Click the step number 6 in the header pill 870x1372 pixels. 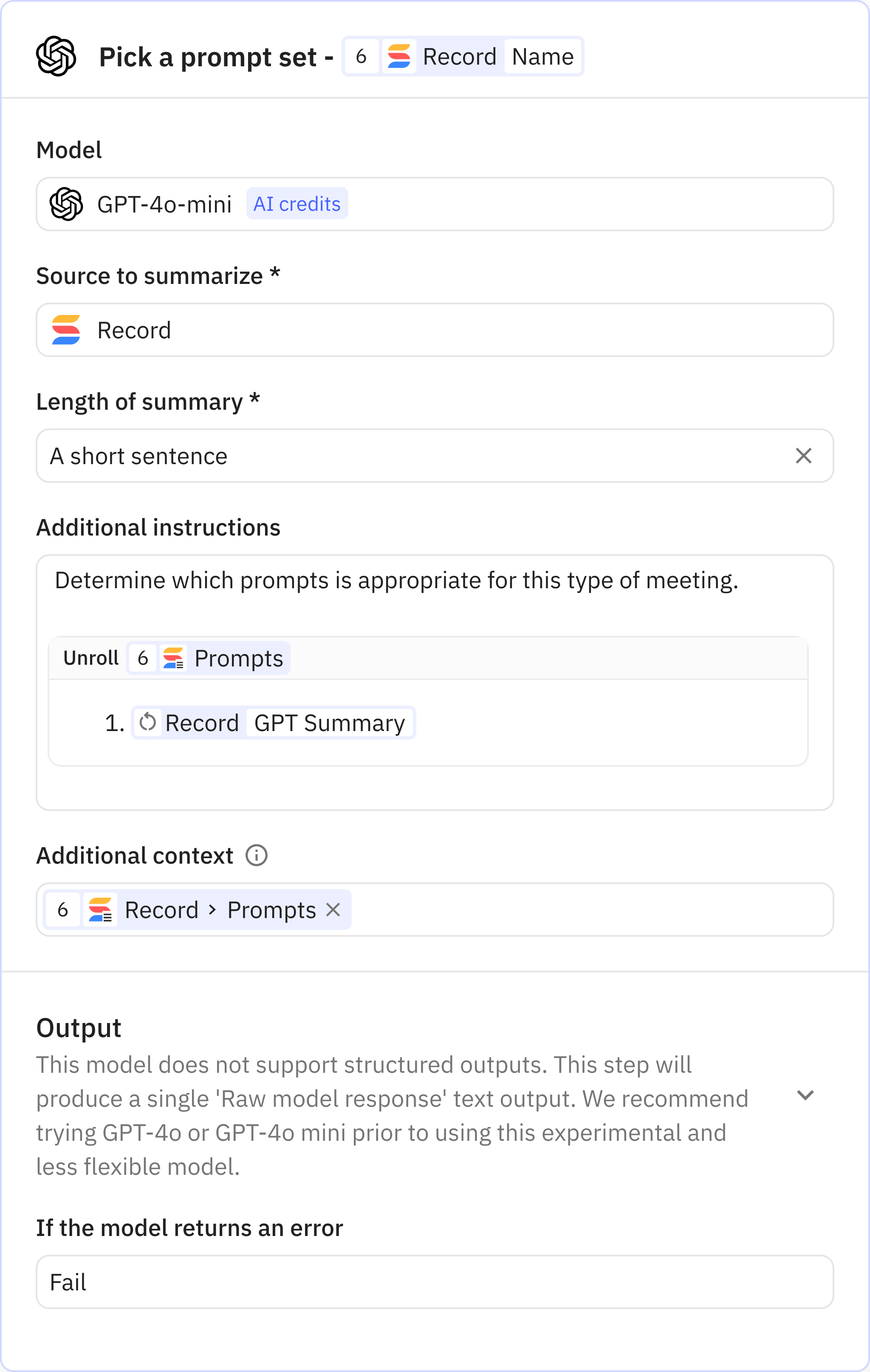point(361,56)
